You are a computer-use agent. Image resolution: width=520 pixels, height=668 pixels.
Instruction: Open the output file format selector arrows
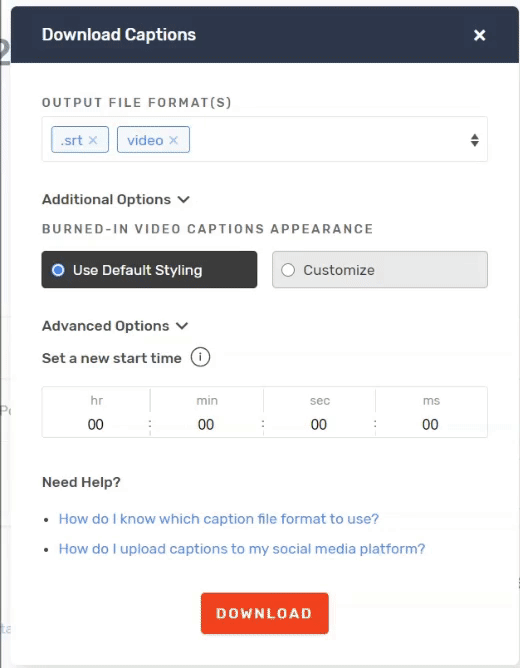point(474,140)
